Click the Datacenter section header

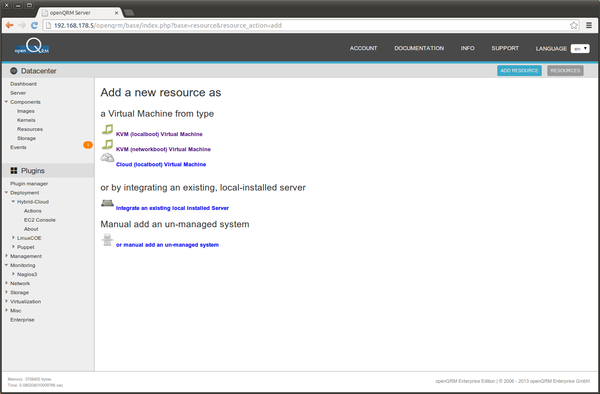pyautogui.click(x=39, y=71)
